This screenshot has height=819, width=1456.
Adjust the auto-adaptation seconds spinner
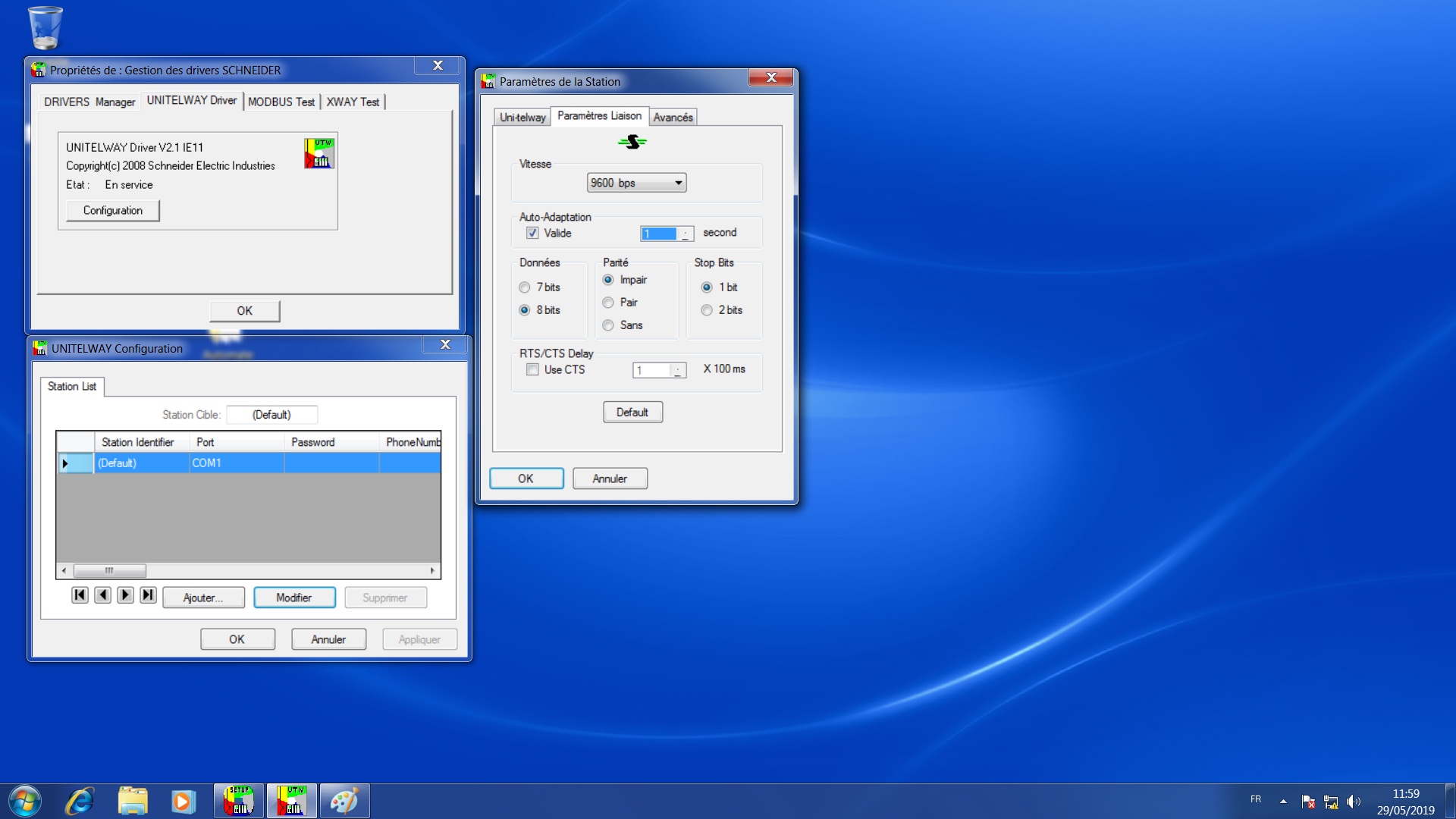pos(685,234)
